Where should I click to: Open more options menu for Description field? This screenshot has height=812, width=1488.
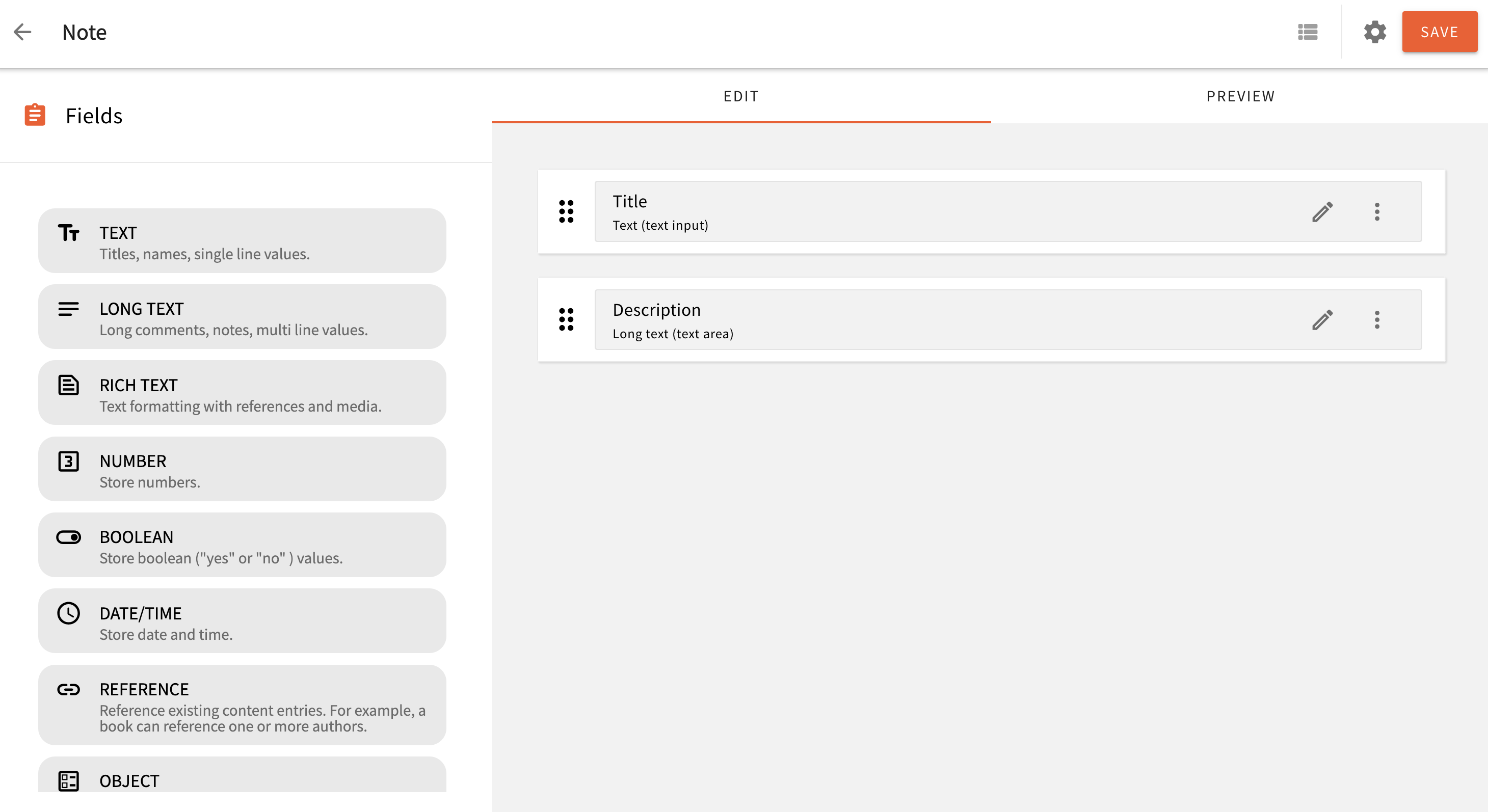pyautogui.click(x=1377, y=319)
